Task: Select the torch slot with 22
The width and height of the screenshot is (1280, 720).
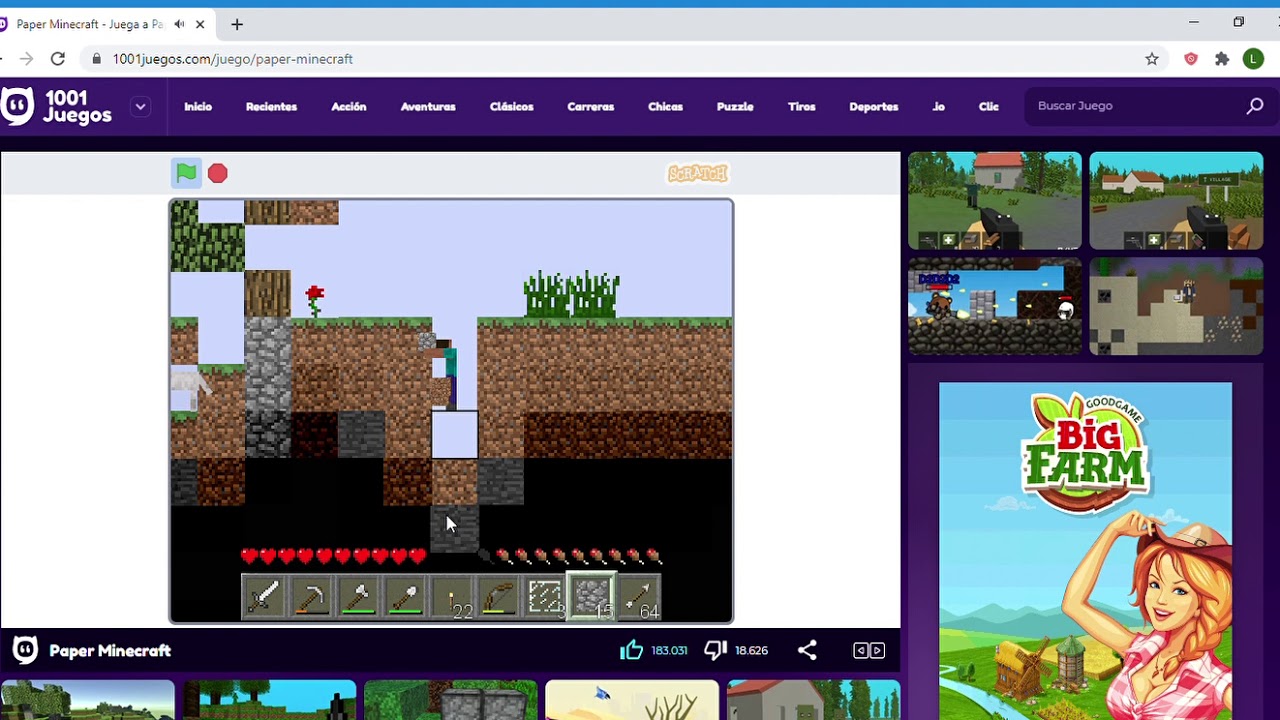Action: coord(452,597)
